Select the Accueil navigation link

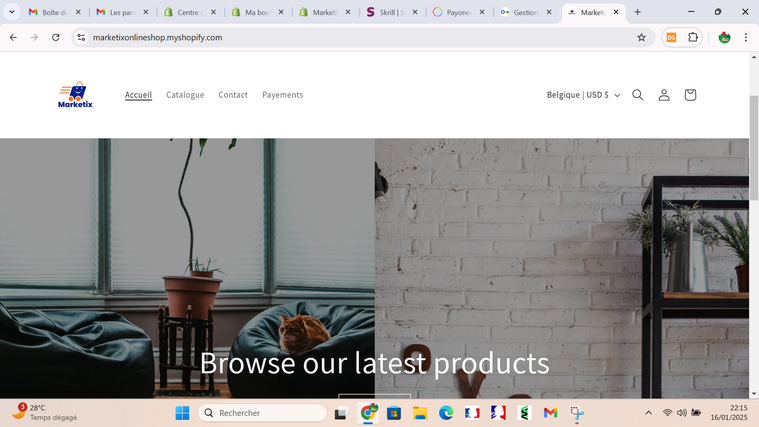pos(138,95)
